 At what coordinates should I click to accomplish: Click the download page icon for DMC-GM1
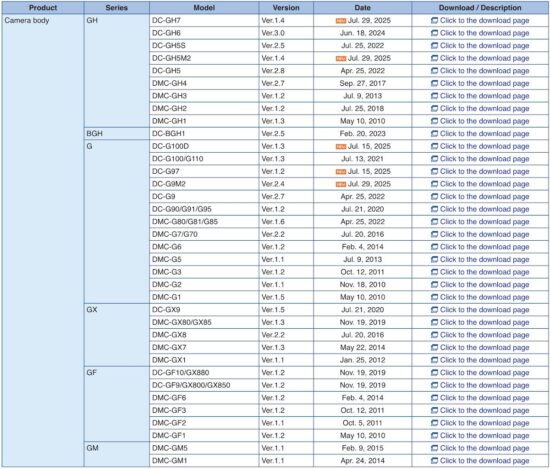pos(434,461)
